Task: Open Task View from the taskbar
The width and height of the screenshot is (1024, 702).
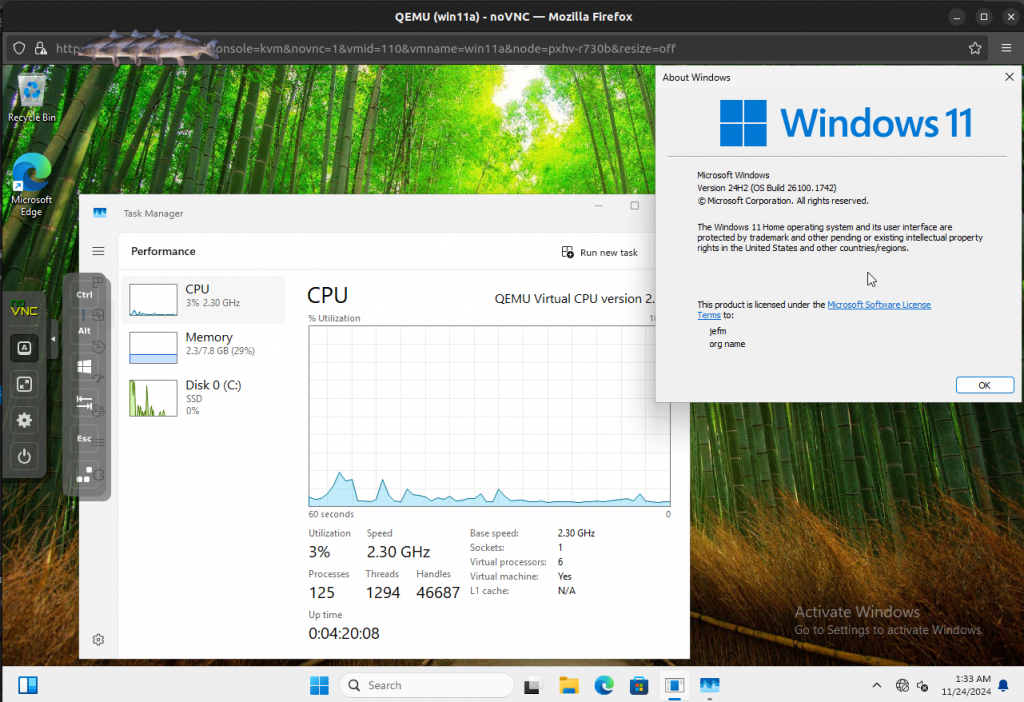Action: click(532, 685)
